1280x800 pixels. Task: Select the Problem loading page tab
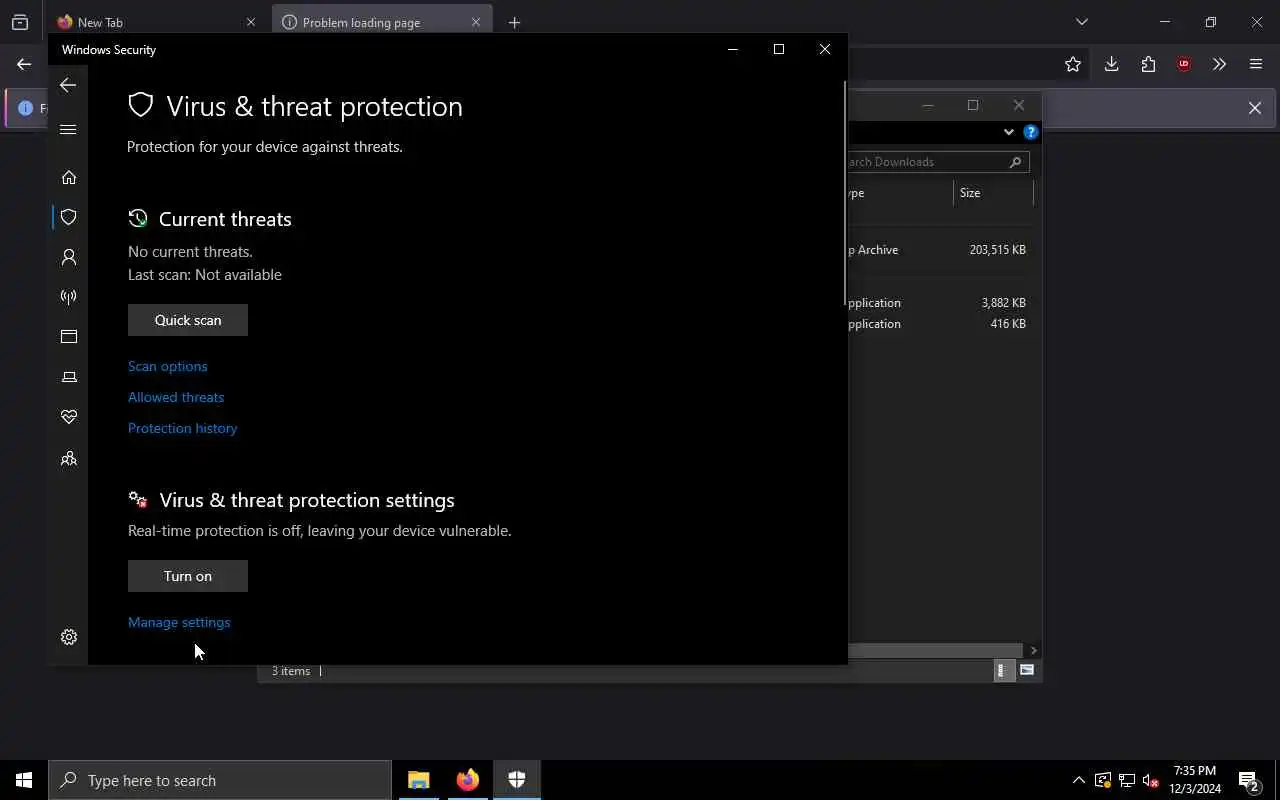[382, 22]
